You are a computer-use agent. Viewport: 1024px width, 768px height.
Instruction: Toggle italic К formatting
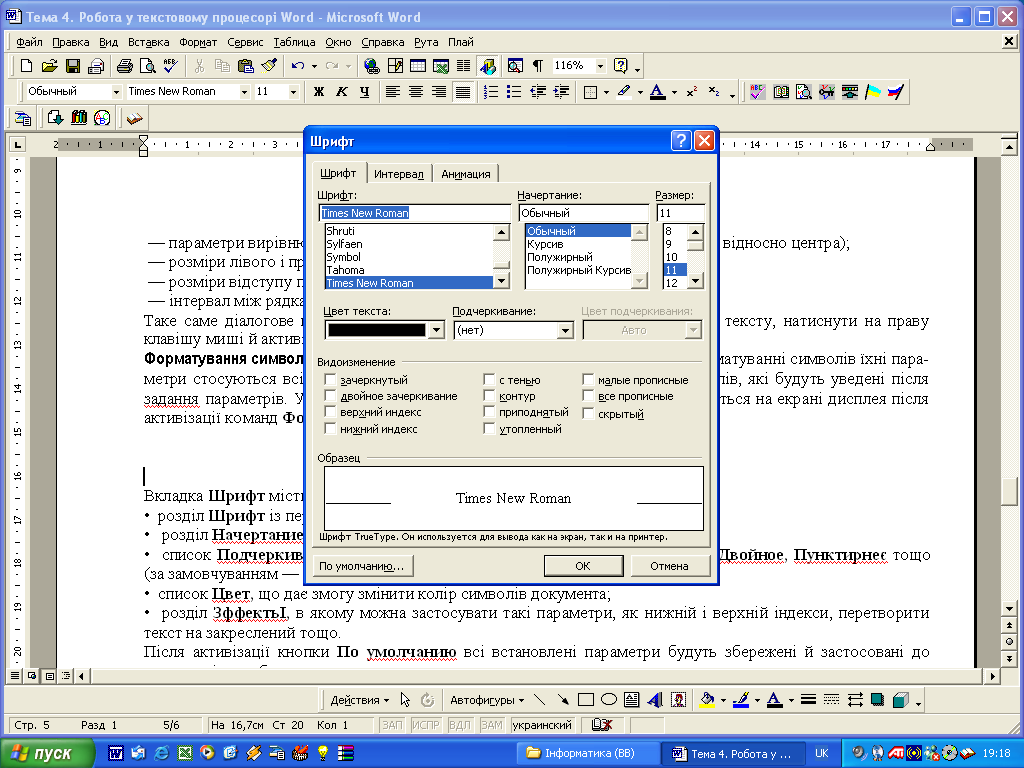coord(342,92)
